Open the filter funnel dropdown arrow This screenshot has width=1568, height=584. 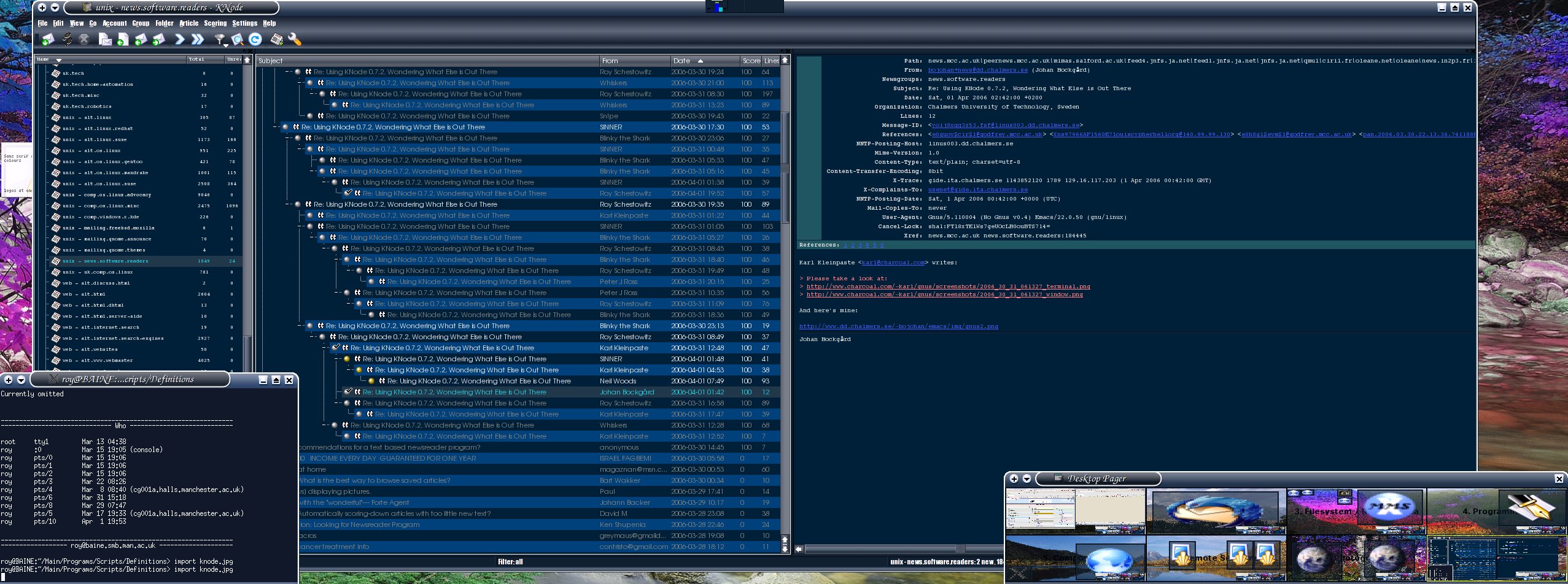(225, 45)
